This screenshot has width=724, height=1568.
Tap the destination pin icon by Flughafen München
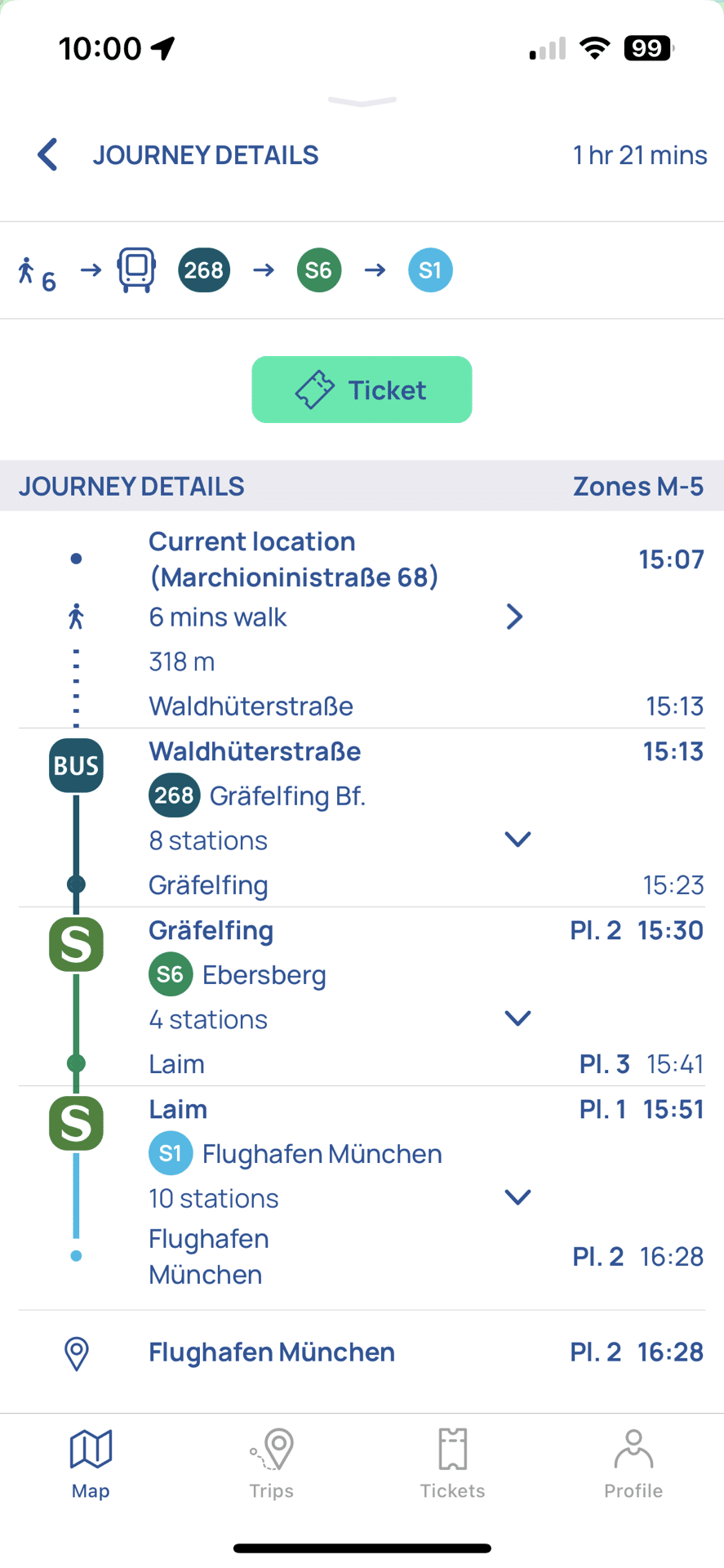[x=76, y=1353]
